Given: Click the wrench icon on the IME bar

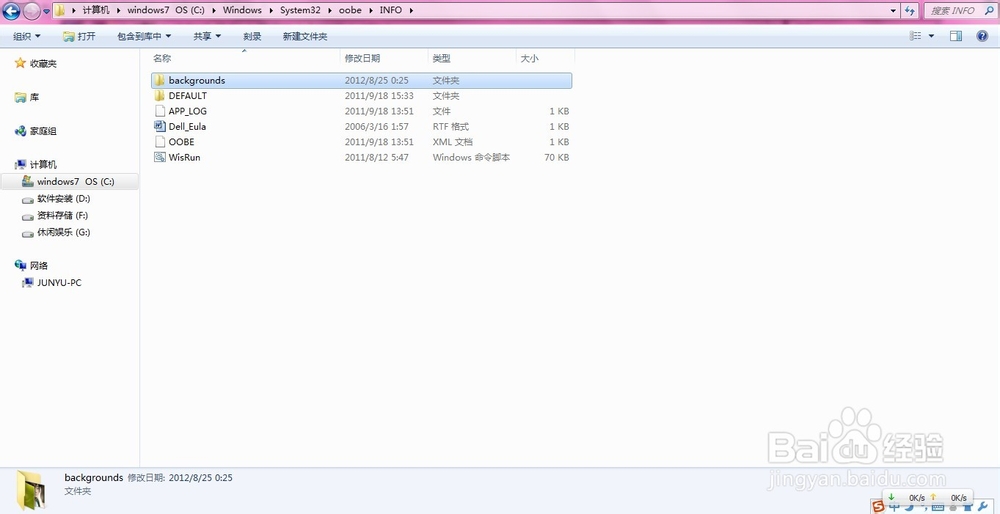Looking at the screenshot, I should pos(983,507).
